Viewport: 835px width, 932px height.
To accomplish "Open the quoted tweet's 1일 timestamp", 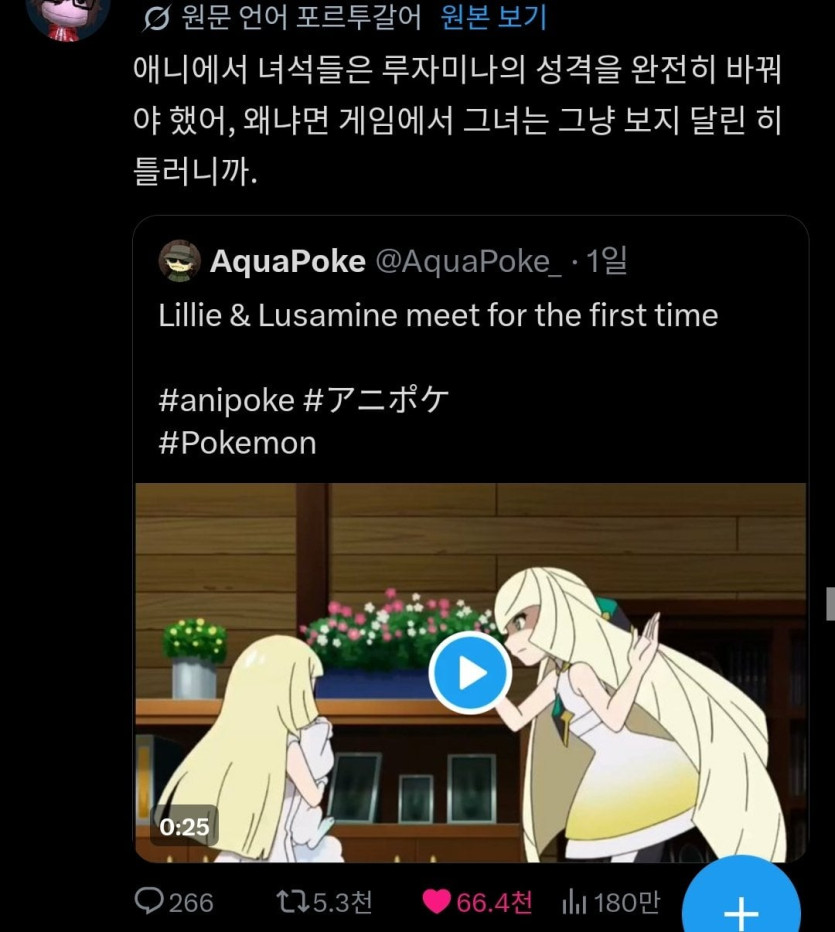I will pos(607,260).
